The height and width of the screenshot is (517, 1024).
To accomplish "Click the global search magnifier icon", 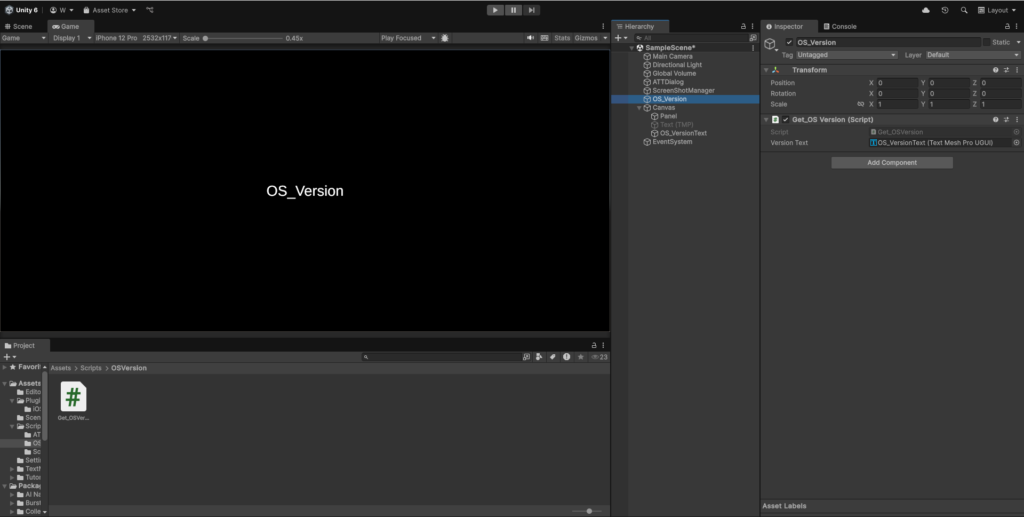I will (x=964, y=10).
